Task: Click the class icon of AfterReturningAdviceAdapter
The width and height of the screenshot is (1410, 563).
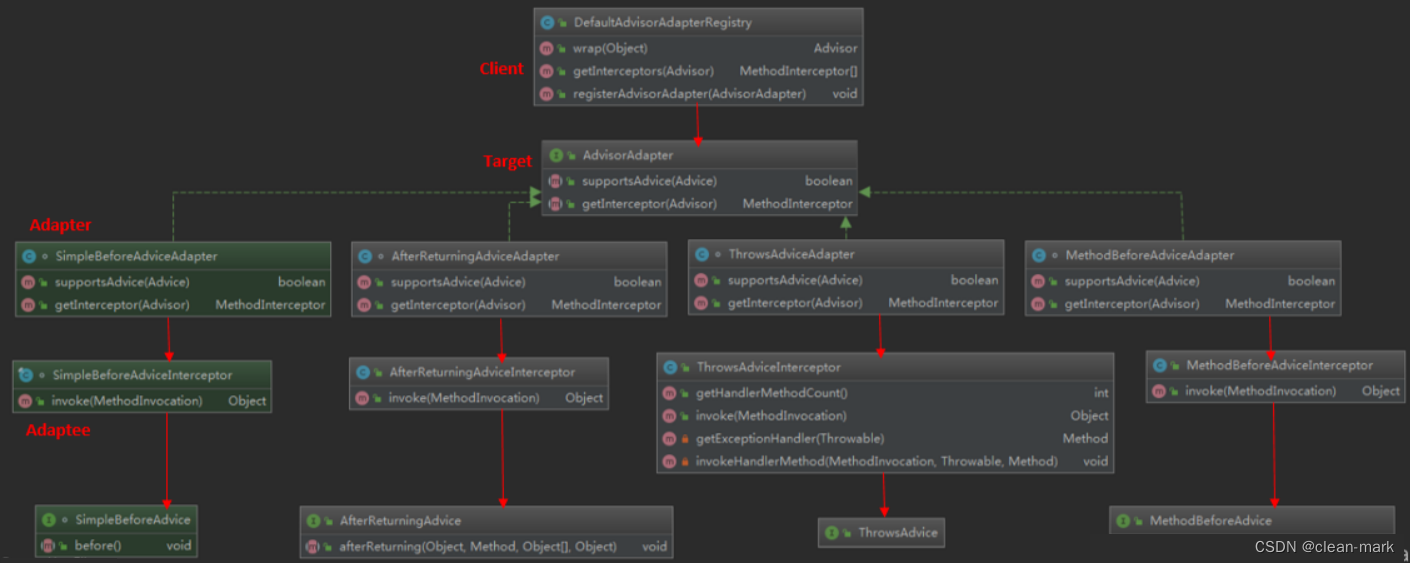Action: click(x=364, y=256)
